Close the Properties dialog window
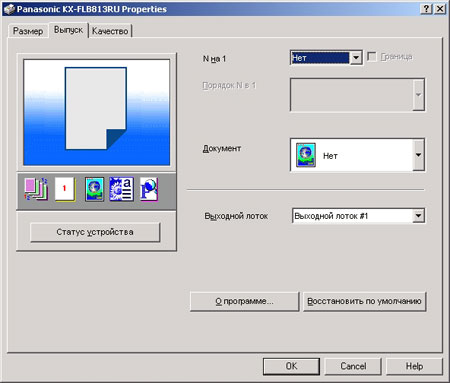450x383 pixels. point(440,9)
